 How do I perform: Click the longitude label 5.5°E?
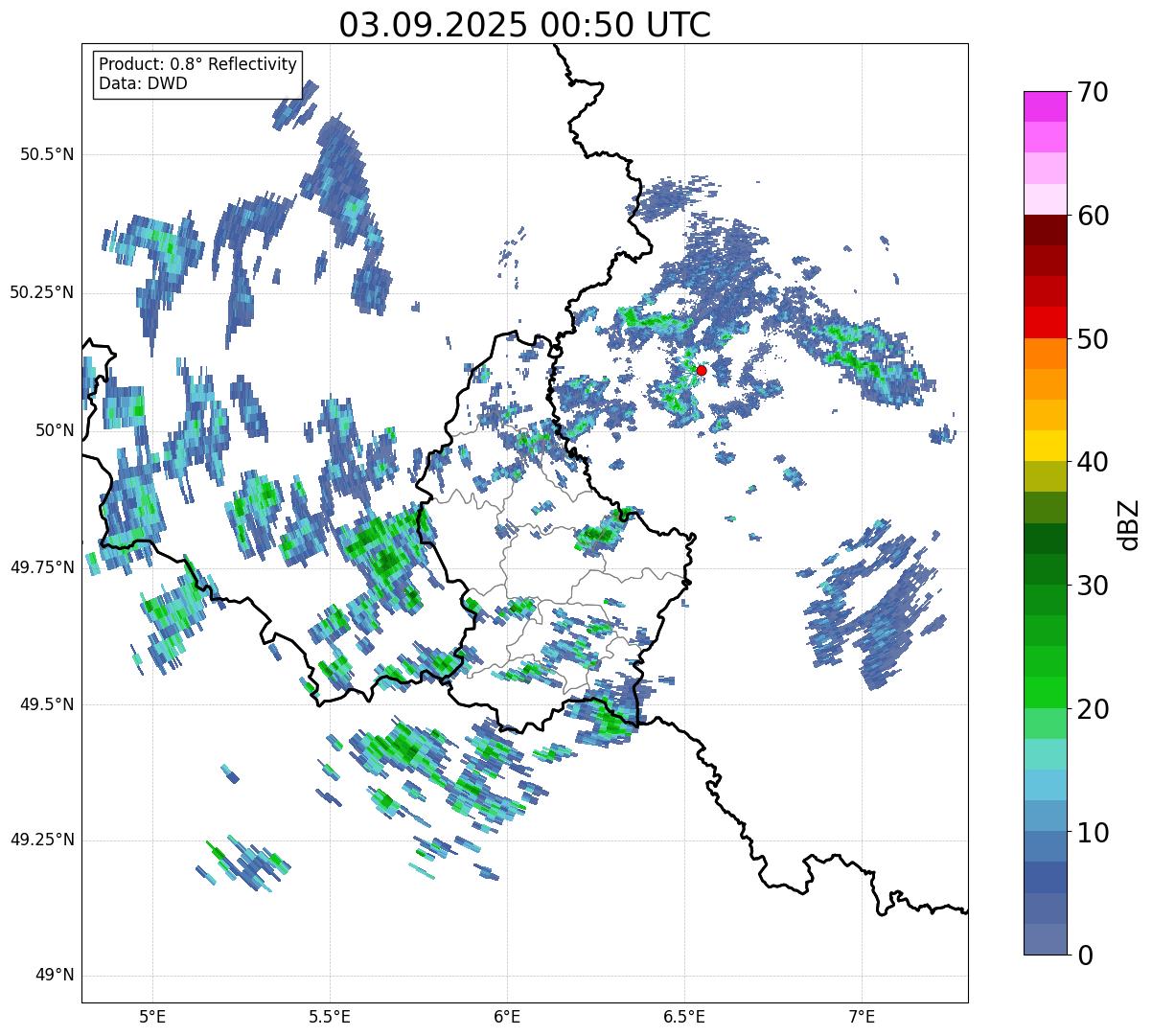pyautogui.click(x=330, y=1016)
